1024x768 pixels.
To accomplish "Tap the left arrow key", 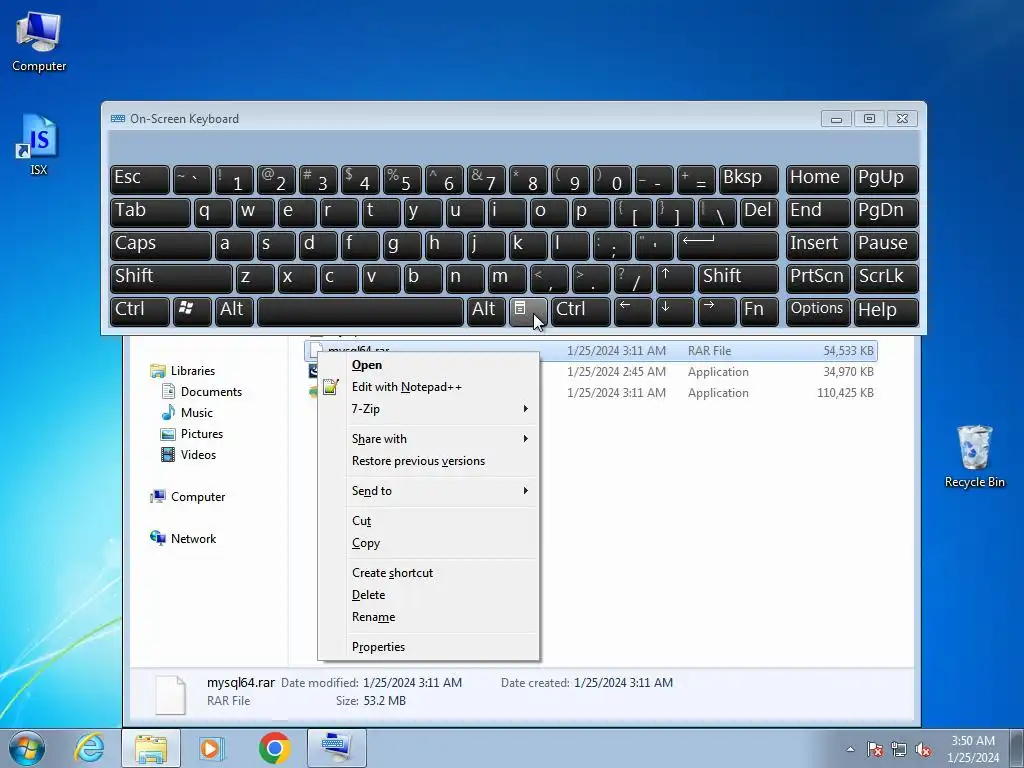I will [x=633, y=310].
